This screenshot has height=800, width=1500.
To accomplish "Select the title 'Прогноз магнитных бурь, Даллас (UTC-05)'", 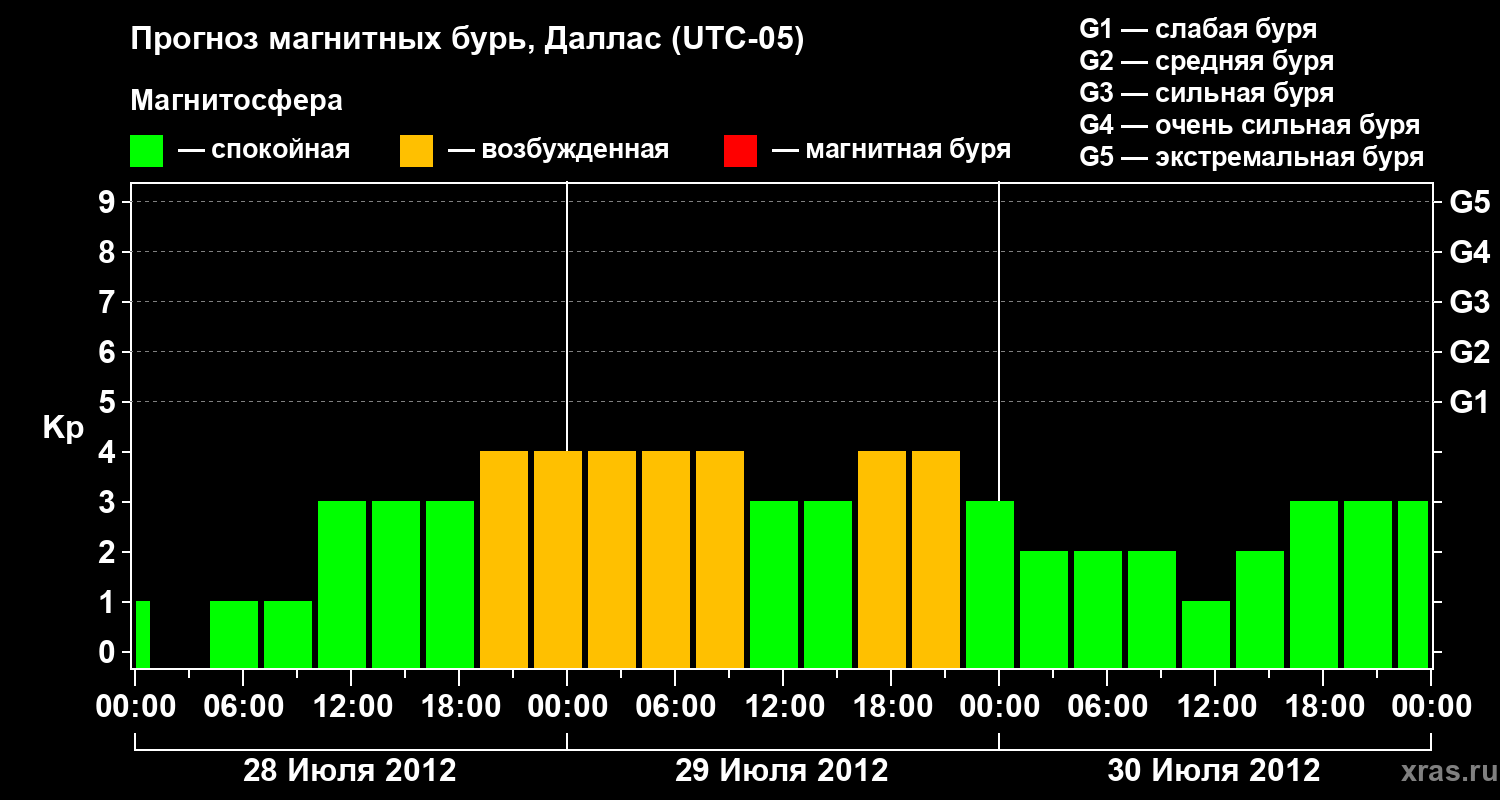I will 467,41.
